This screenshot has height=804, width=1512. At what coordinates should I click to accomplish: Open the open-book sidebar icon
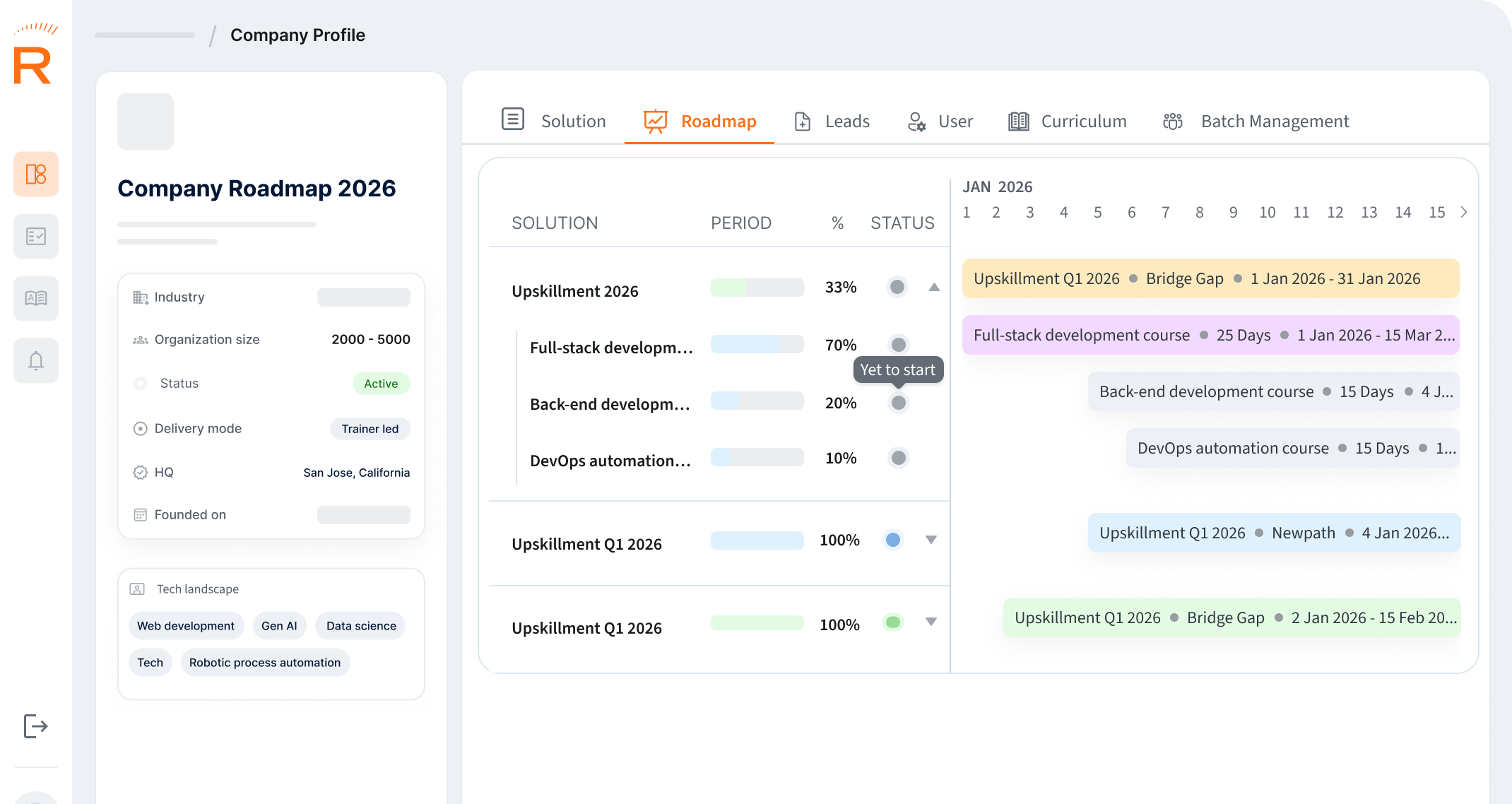pyautogui.click(x=36, y=298)
